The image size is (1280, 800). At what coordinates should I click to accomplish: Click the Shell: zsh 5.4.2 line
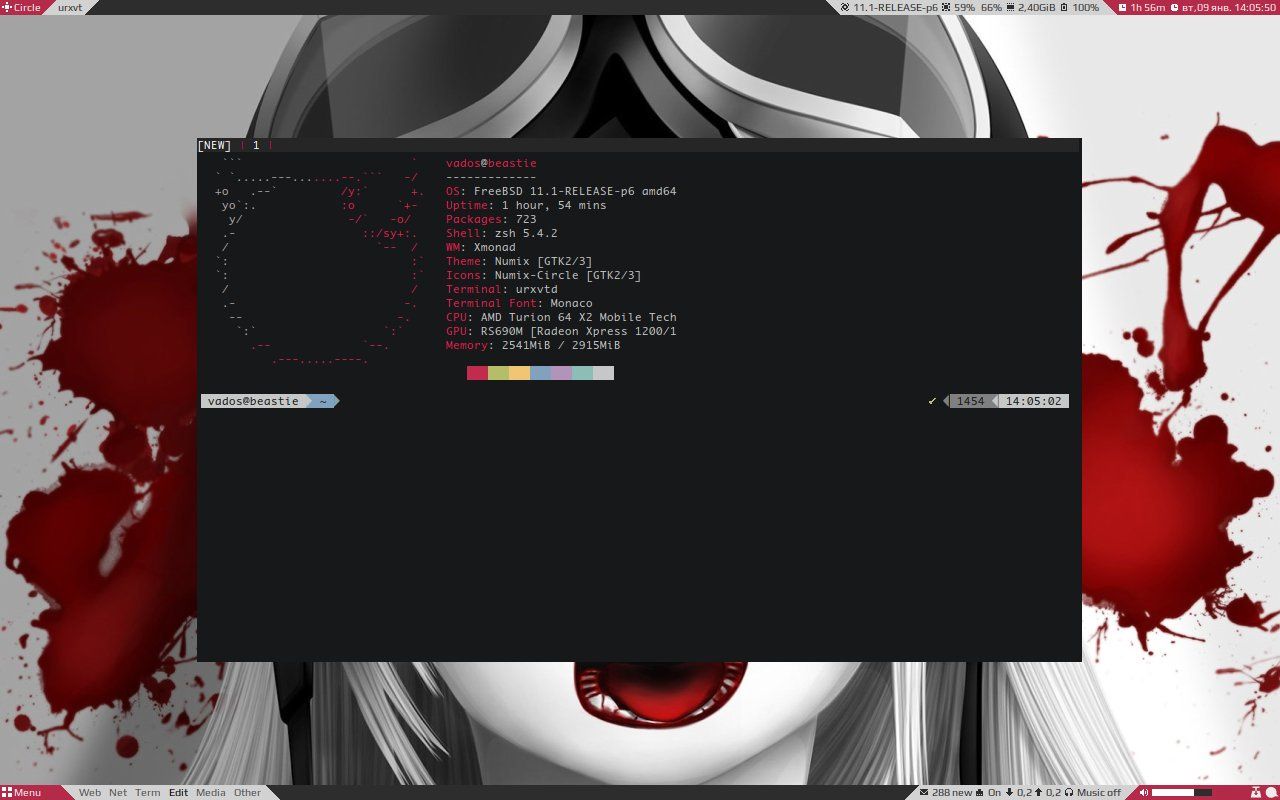(502, 233)
